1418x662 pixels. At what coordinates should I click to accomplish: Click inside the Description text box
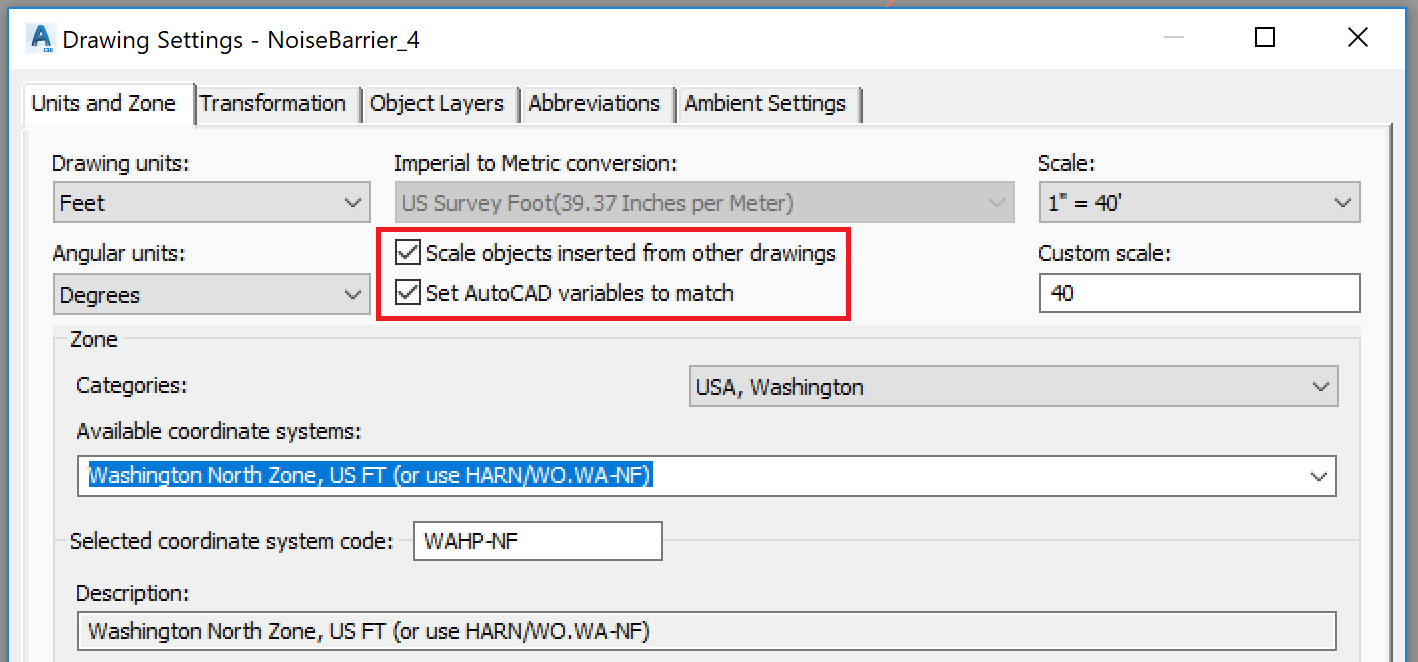708,631
